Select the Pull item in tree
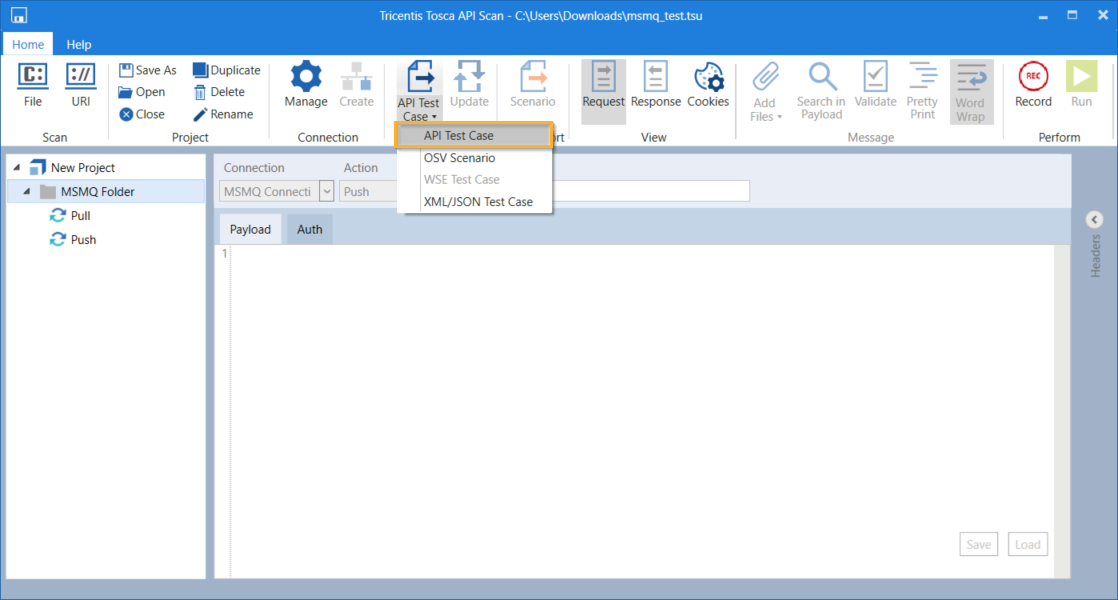Screen dimensions: 1118x600 tap(80, 216)
